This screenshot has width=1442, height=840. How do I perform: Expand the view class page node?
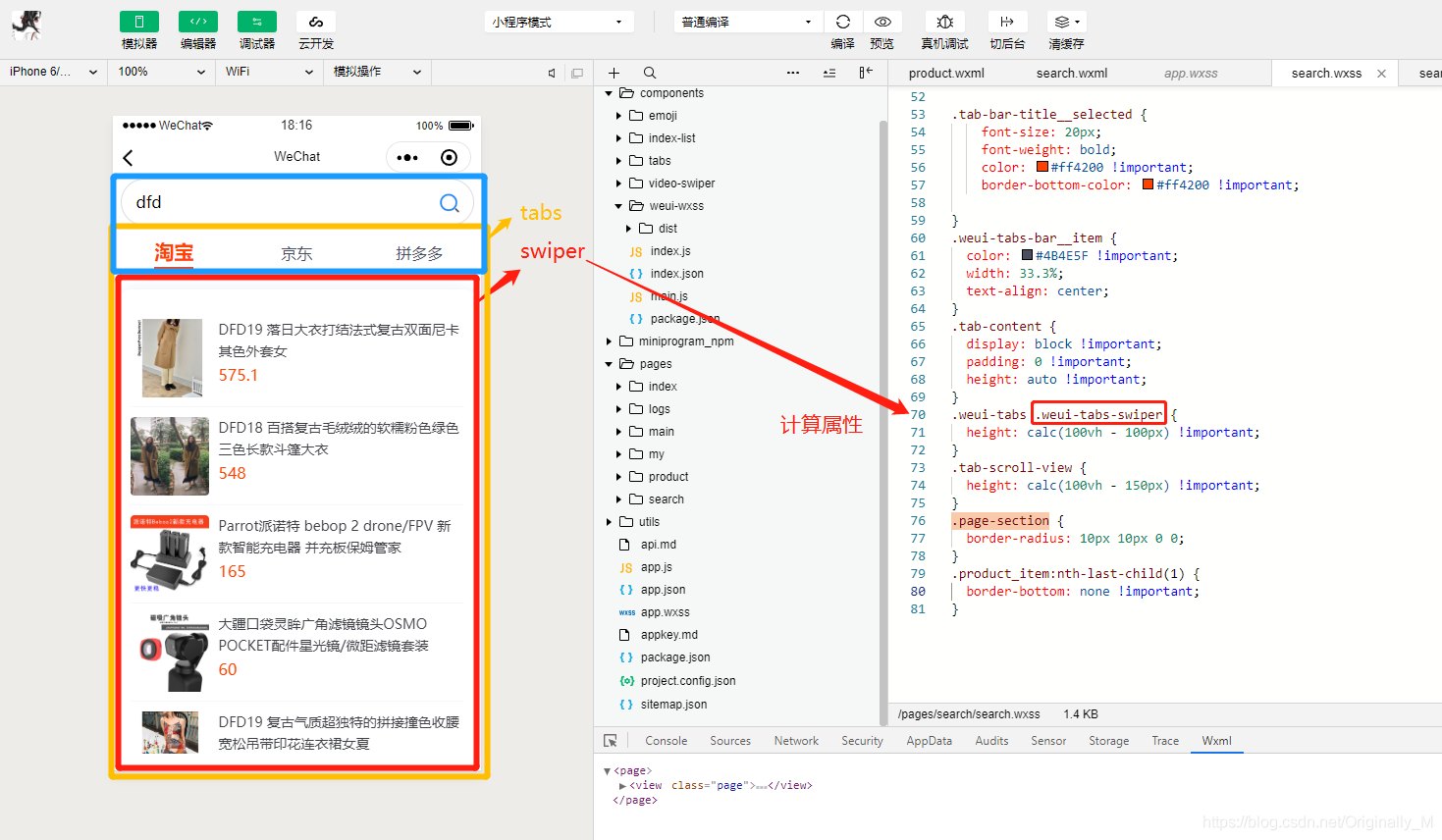[x=622, y=786]
